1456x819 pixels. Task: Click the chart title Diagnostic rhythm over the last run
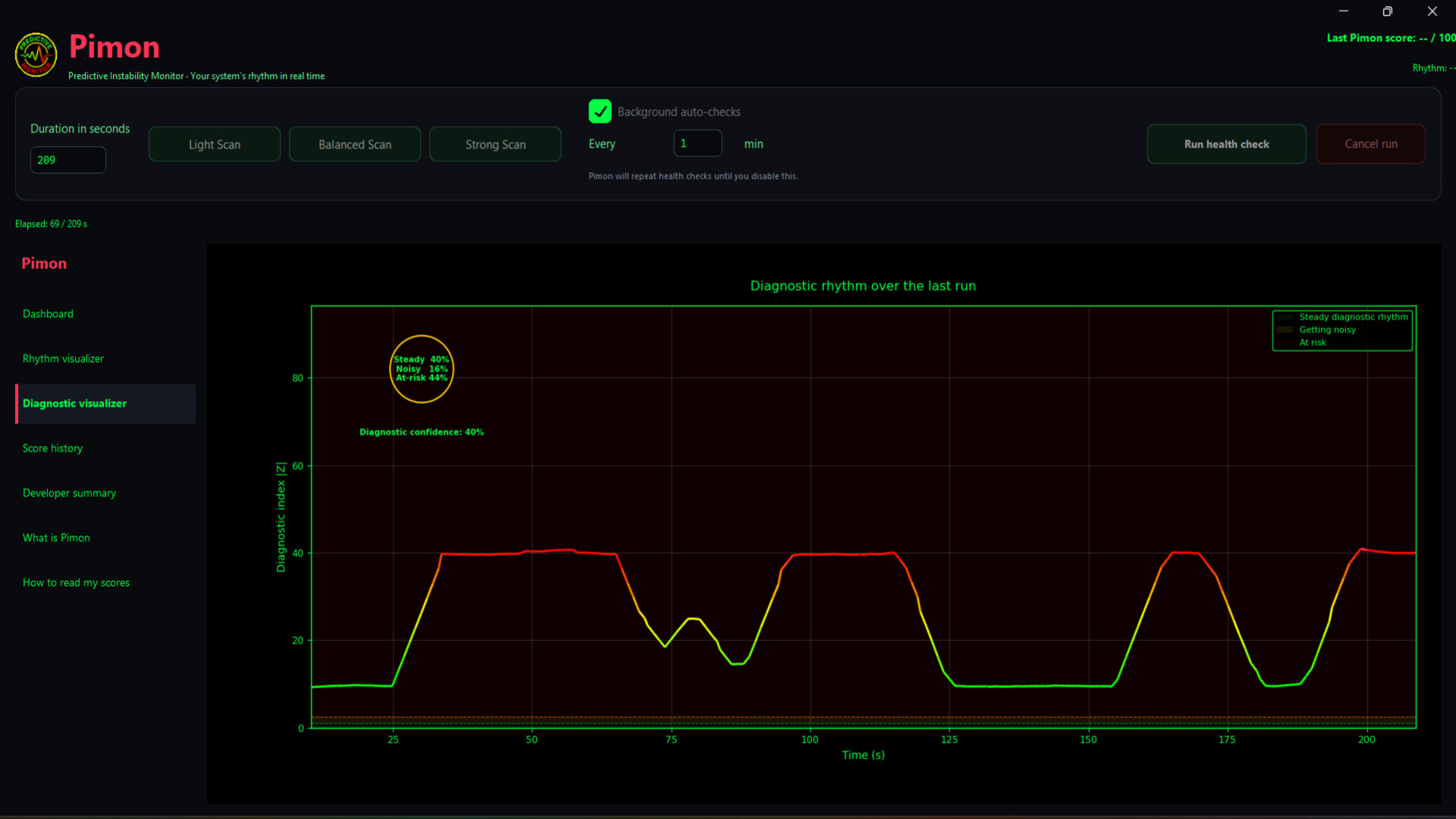pos(863,286)
